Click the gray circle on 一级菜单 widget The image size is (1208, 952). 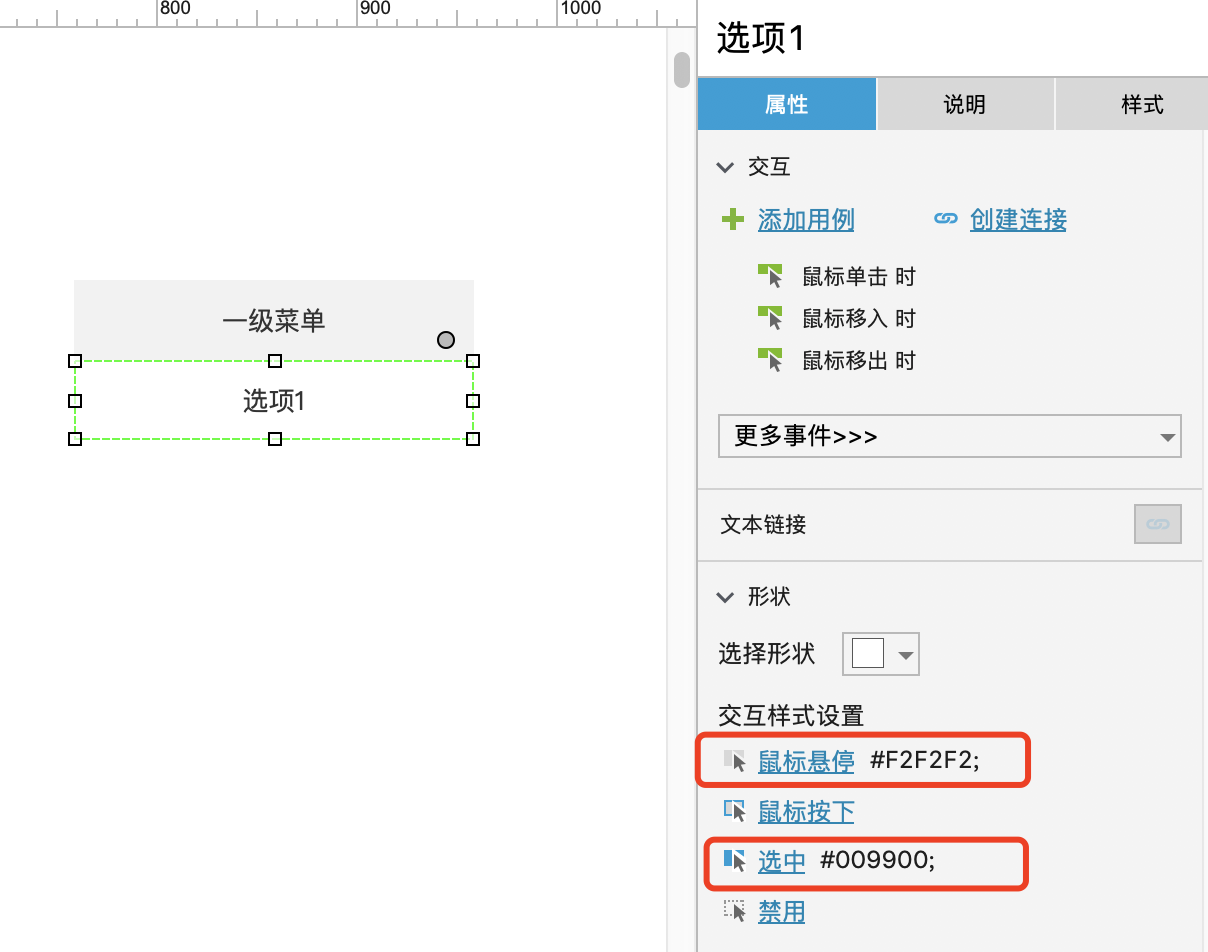point(446,340)
